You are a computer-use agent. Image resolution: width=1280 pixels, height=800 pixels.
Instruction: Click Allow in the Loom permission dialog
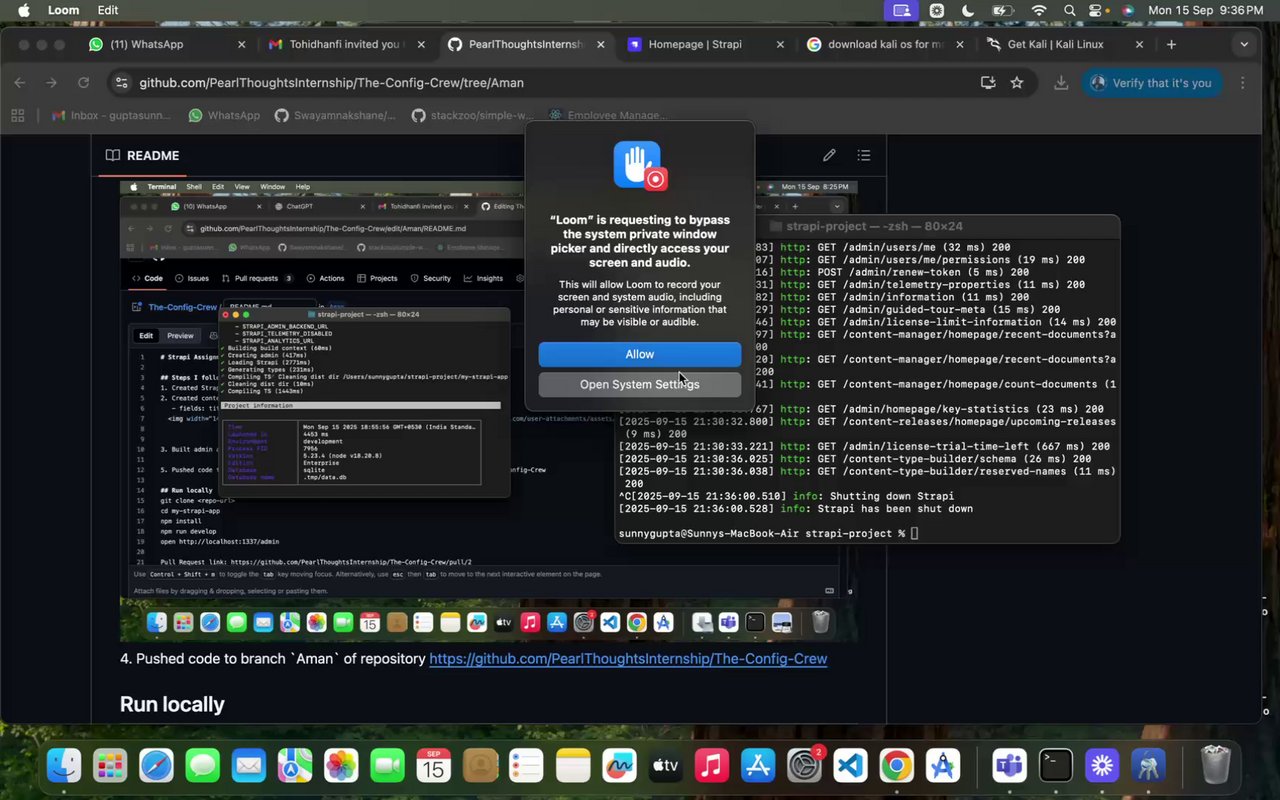[x=640, y=354]
